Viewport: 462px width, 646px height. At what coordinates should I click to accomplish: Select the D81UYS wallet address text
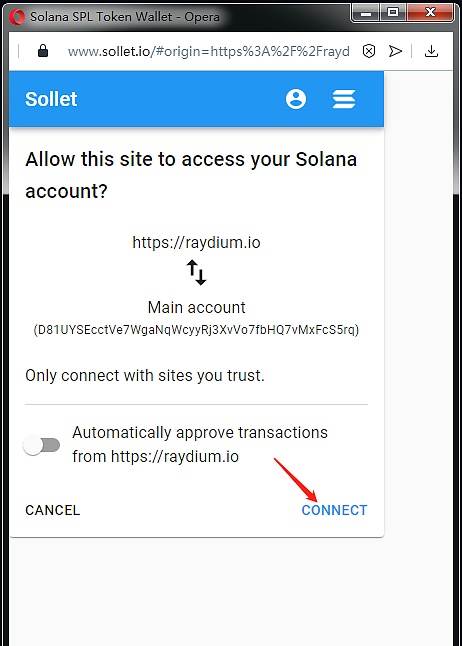click(196, 330)
